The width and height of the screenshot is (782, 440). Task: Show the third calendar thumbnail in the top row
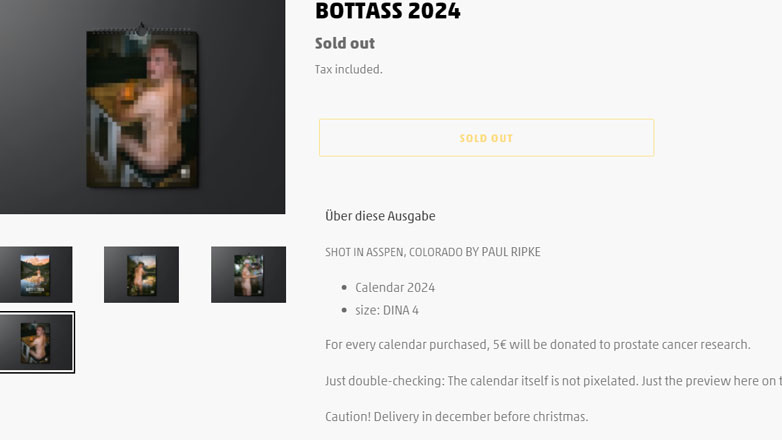[x=248, y=274]
